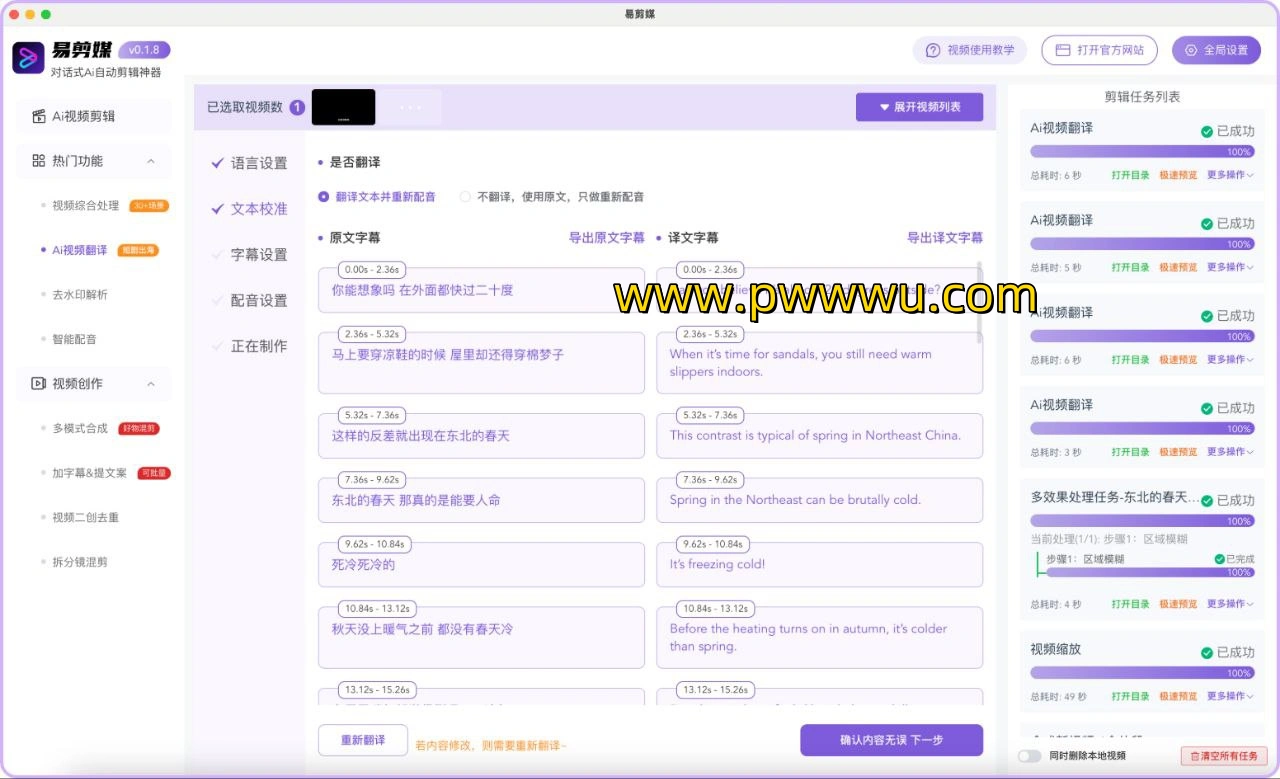Edit translated subtitle 'It's freezing cold!'

(819, 564)
